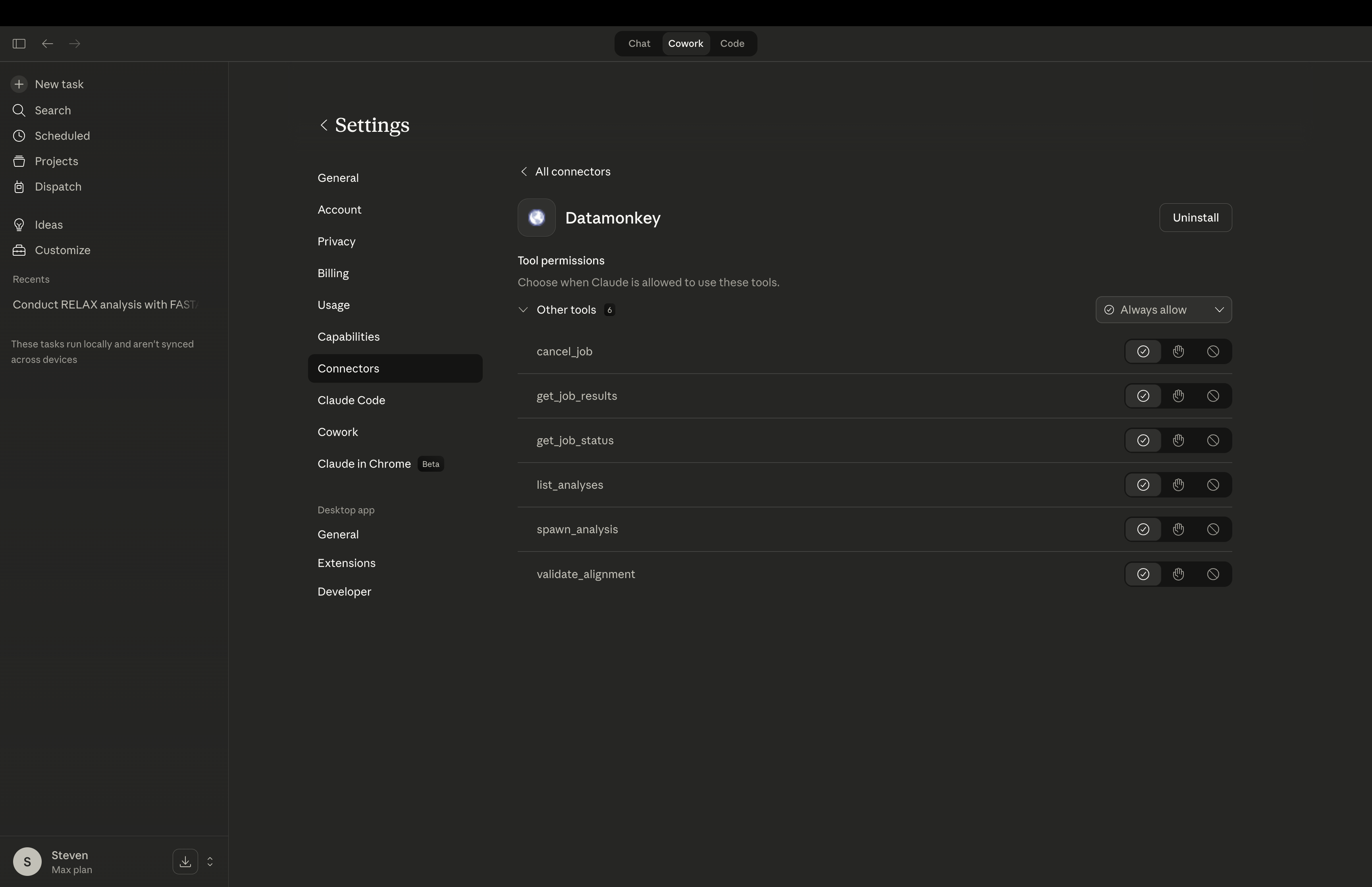The width and height of the screenshot is (1372, 887).
Task: Collapse the Other tools section
Action: [523, 309]
